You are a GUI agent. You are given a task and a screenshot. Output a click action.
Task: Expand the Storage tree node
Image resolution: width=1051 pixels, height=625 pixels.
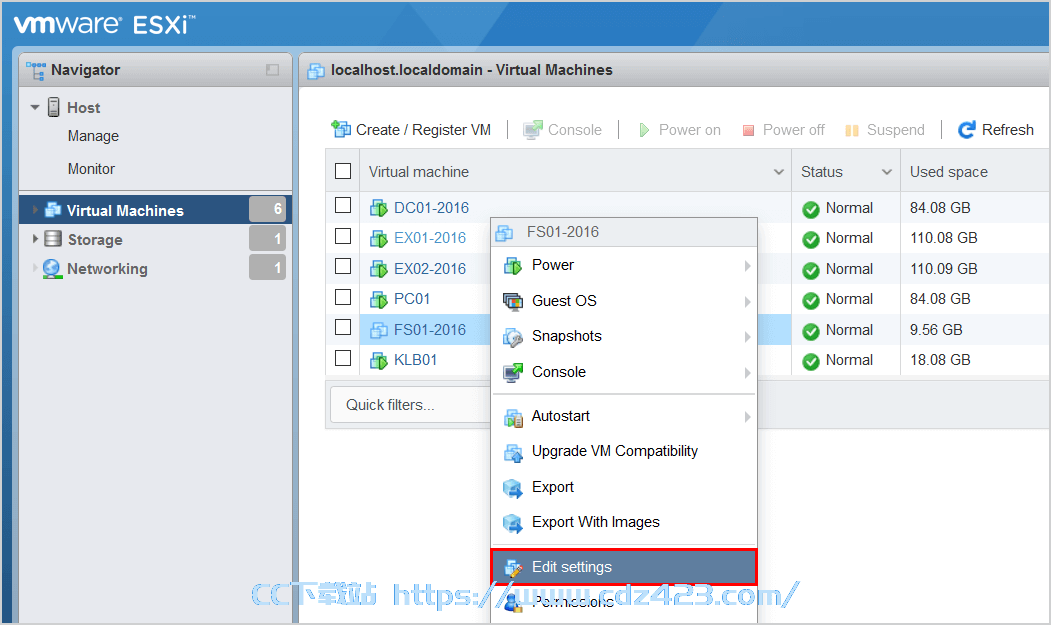pos(35,239)
